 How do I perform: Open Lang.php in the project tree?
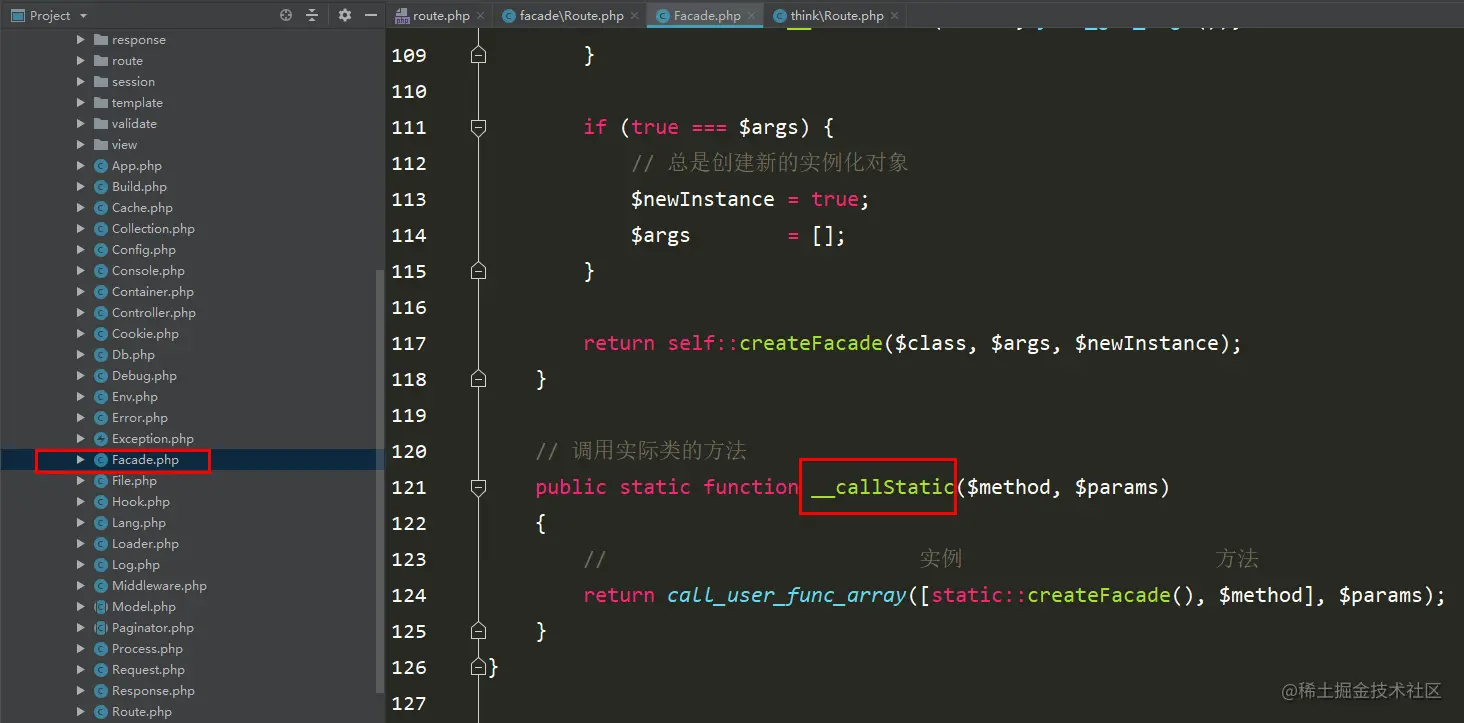click(139, 523)
